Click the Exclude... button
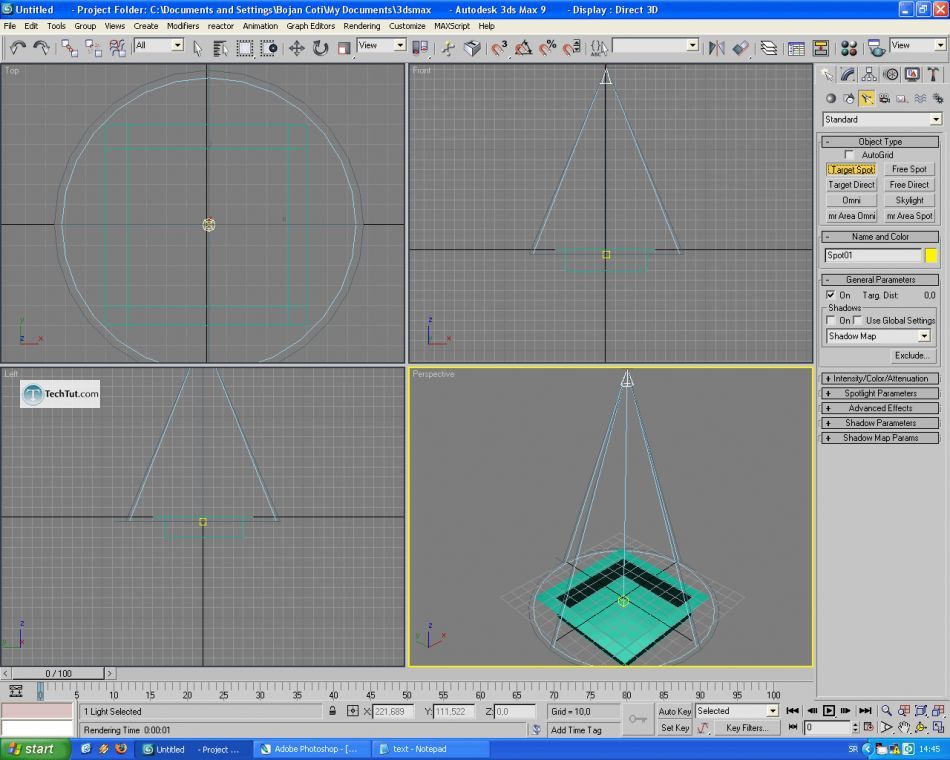The width and height of the screenshot is (950, 760). (x=911, y=355)
